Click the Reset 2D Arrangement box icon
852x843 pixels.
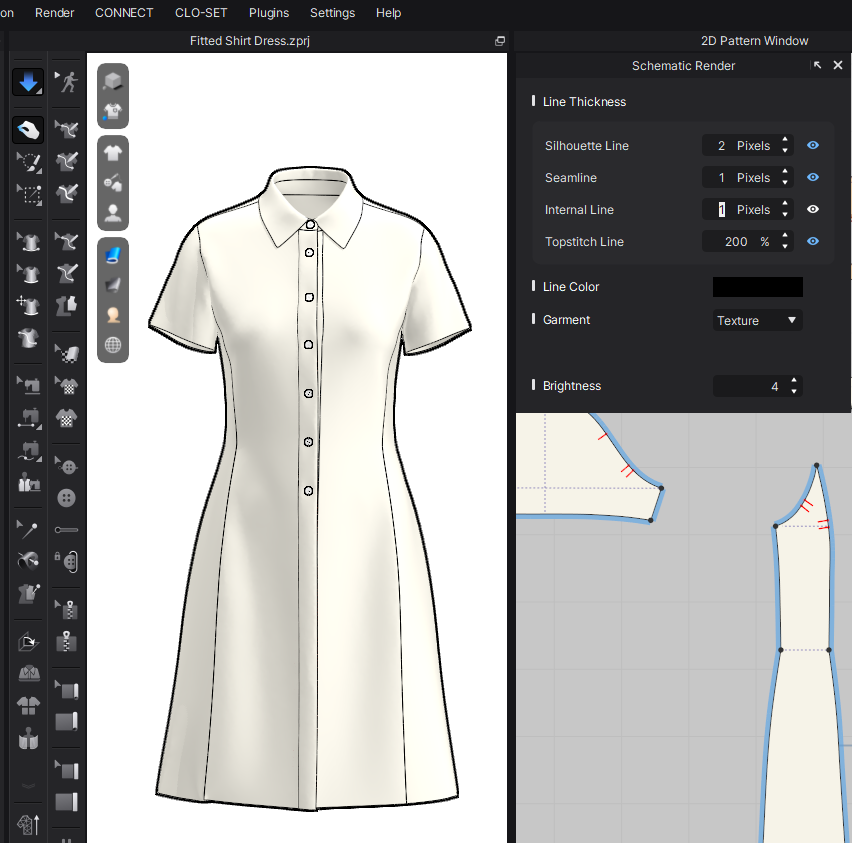(28, 642)
